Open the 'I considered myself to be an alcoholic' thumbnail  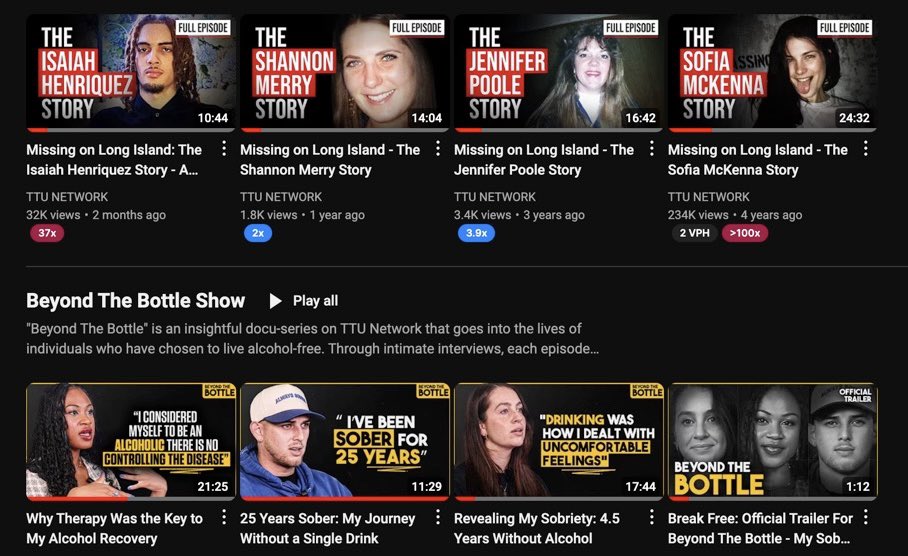131,441
